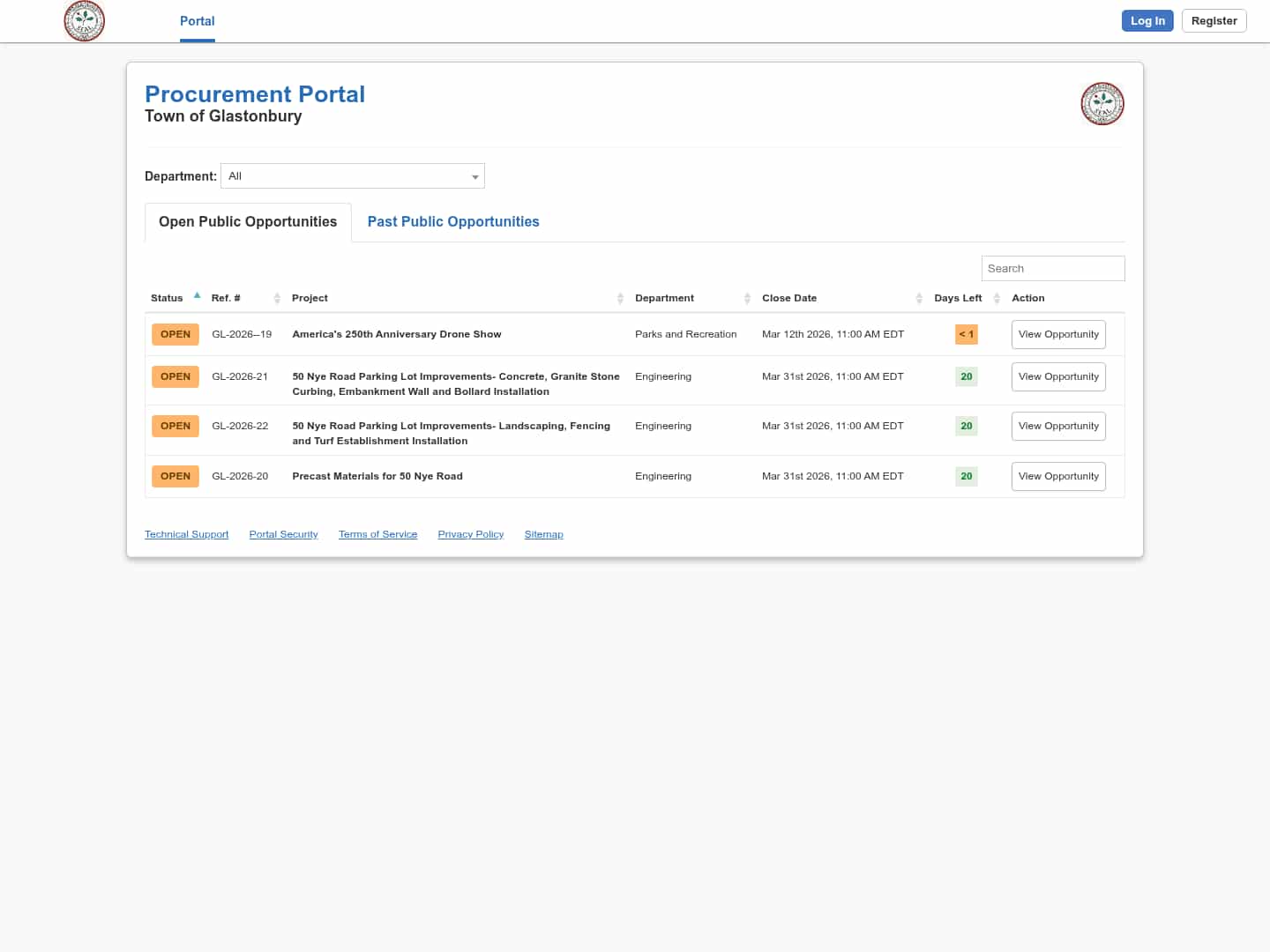Switch to Past Public Opportunities tab
1270x952 pixels.
[453, 222]
